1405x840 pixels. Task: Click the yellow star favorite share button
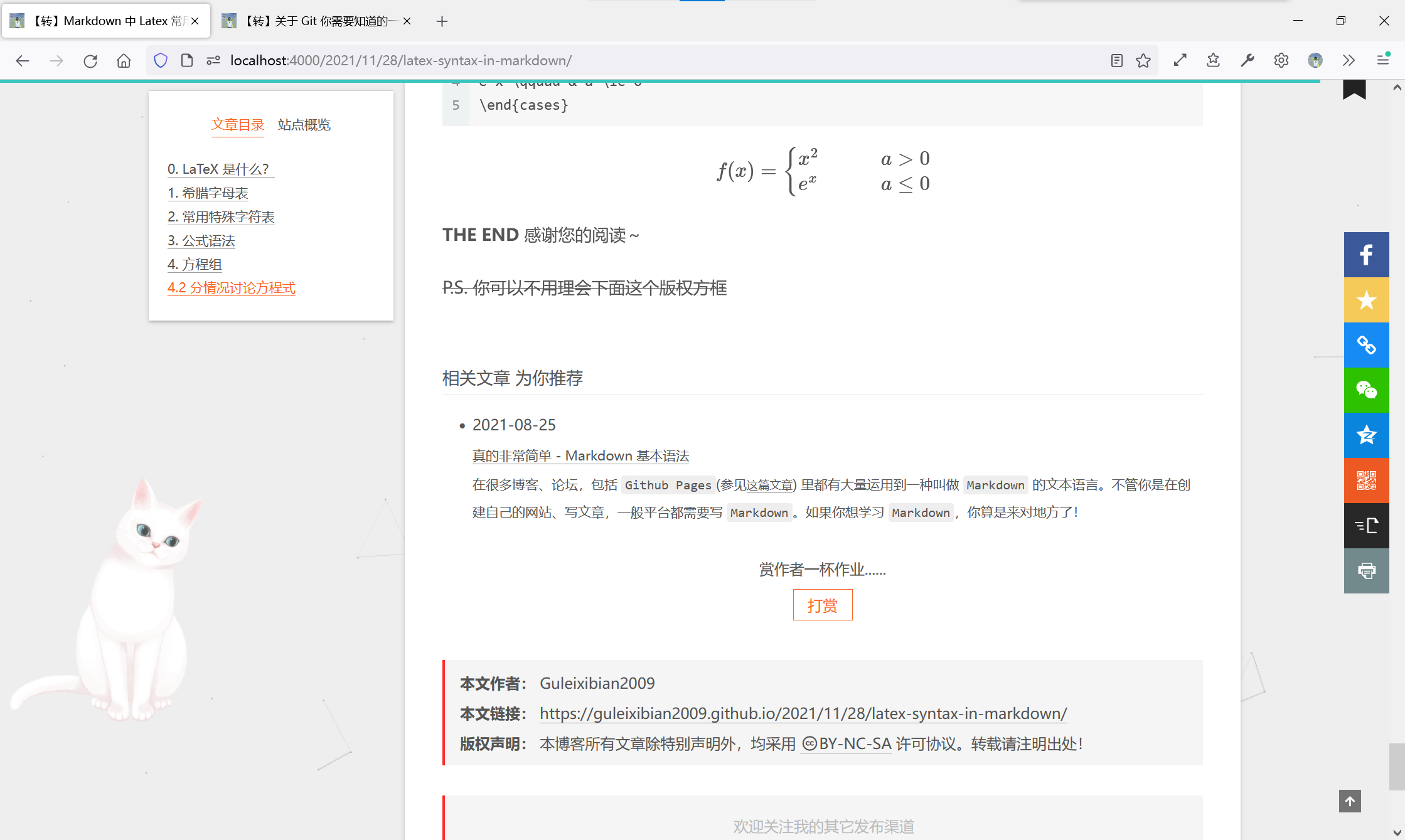pos(1366,300)
